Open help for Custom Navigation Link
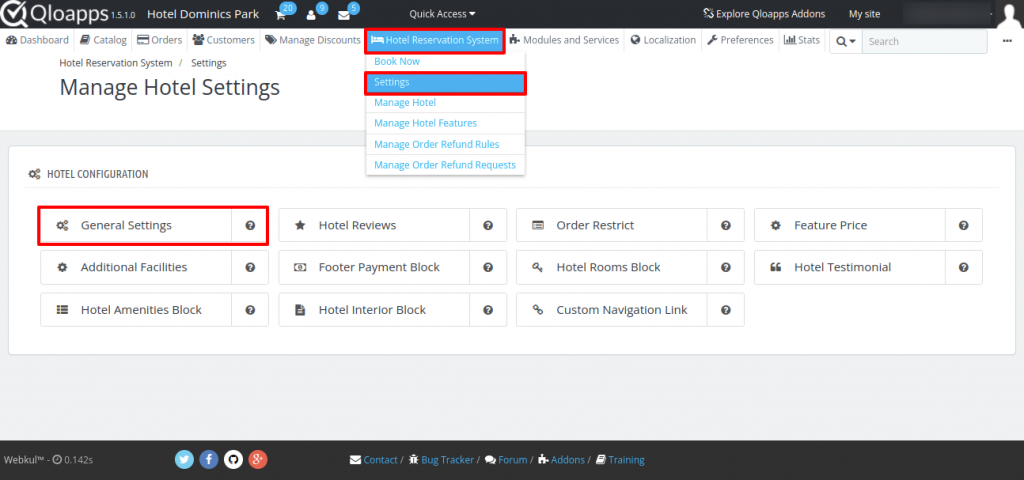The image size is (1024, 480). click(x=726, y=310)
